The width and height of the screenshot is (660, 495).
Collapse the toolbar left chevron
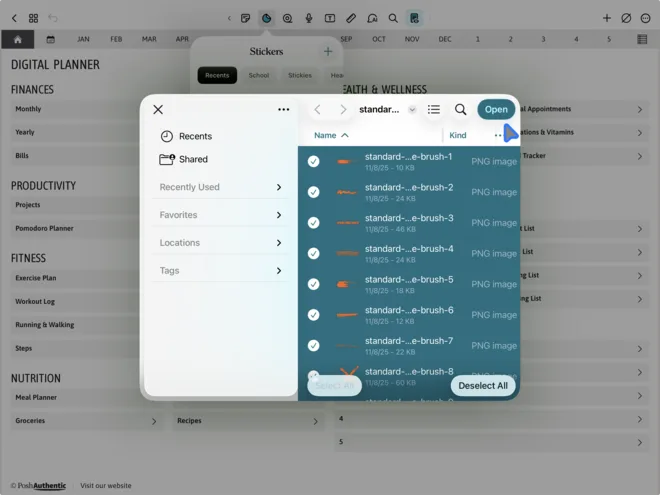click(x=229, y=18)
